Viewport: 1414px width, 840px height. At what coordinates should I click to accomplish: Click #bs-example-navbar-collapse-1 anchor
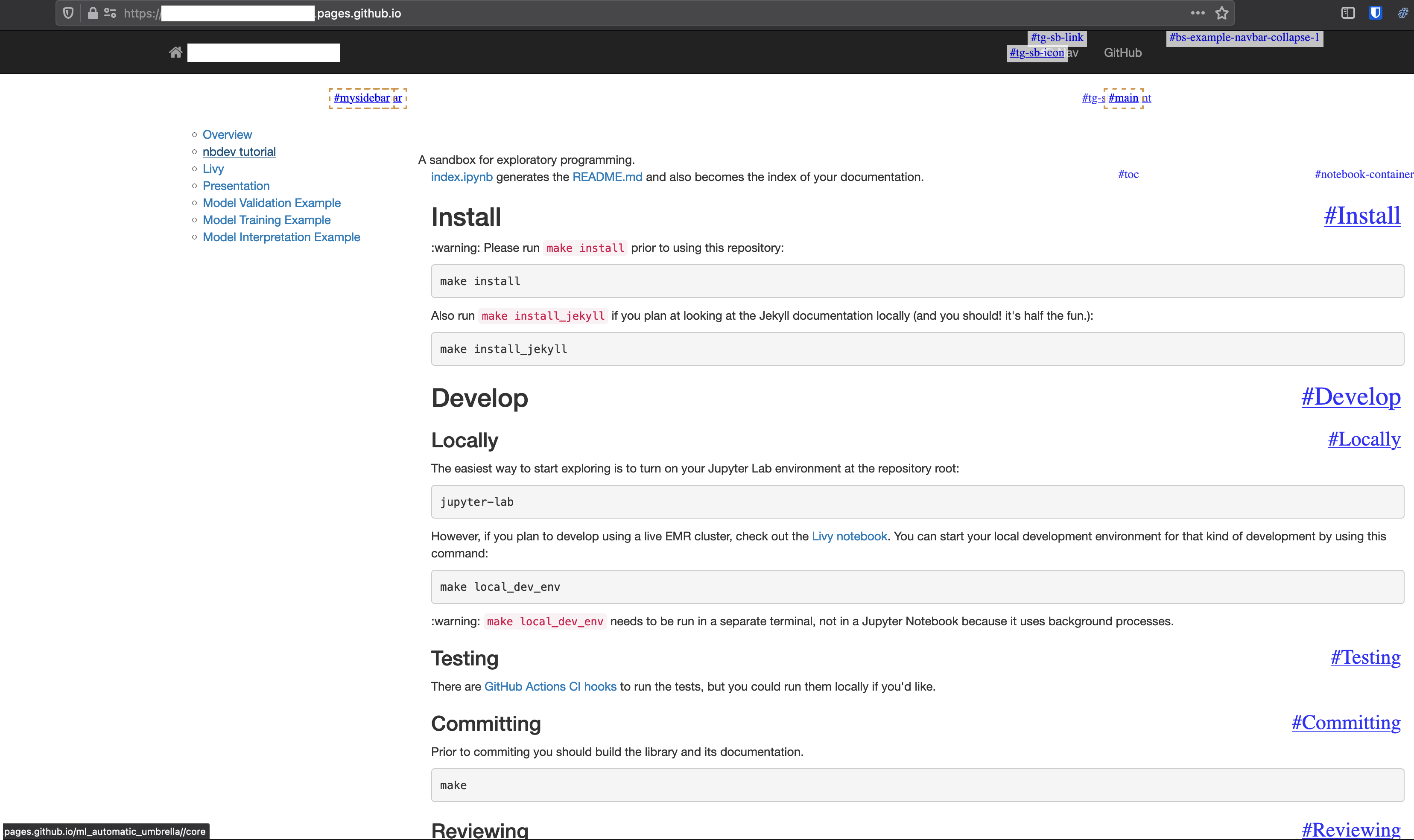tap(1244, 38)
